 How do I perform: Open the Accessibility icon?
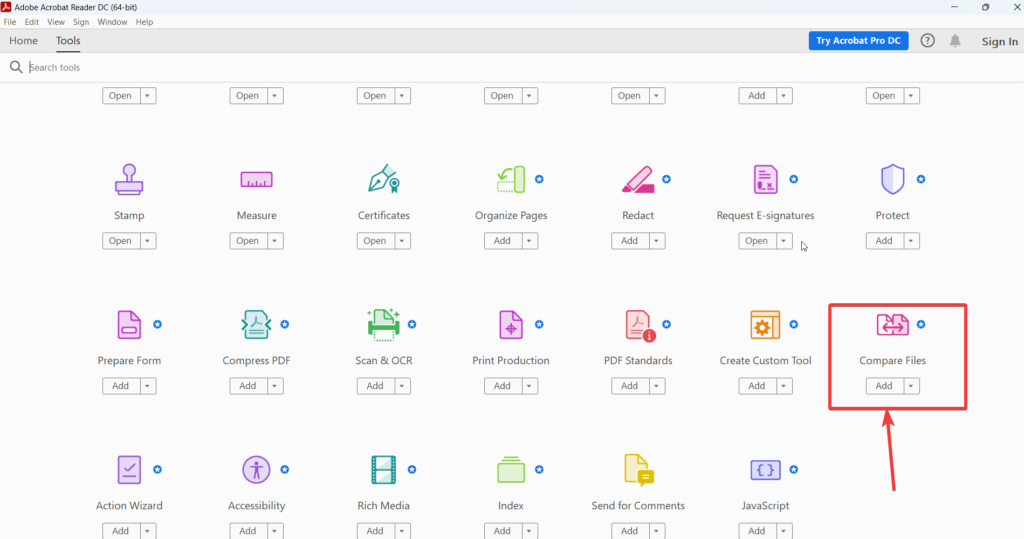256,470
